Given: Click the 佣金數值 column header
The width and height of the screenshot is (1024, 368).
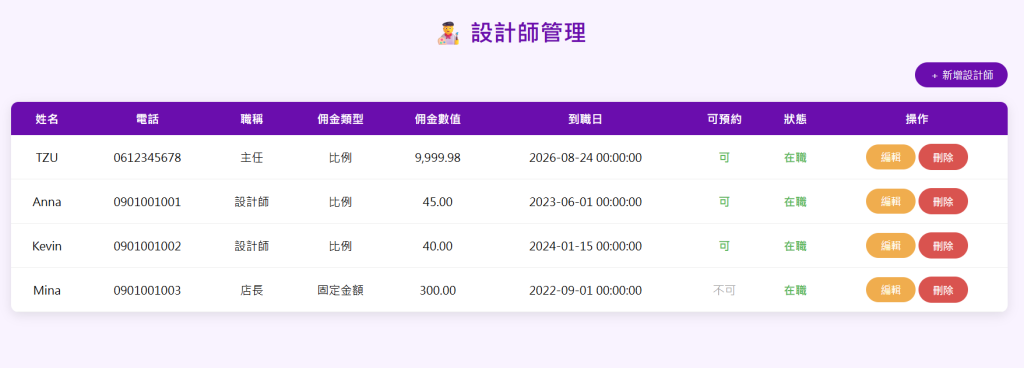Looking at the screenshot, I should (x=438, y=119).
